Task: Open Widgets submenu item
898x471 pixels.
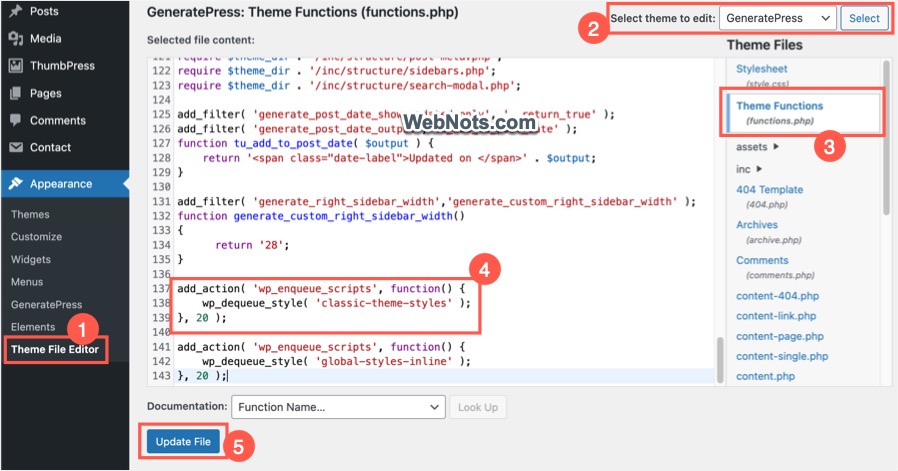Action: (x=31, y=260)
